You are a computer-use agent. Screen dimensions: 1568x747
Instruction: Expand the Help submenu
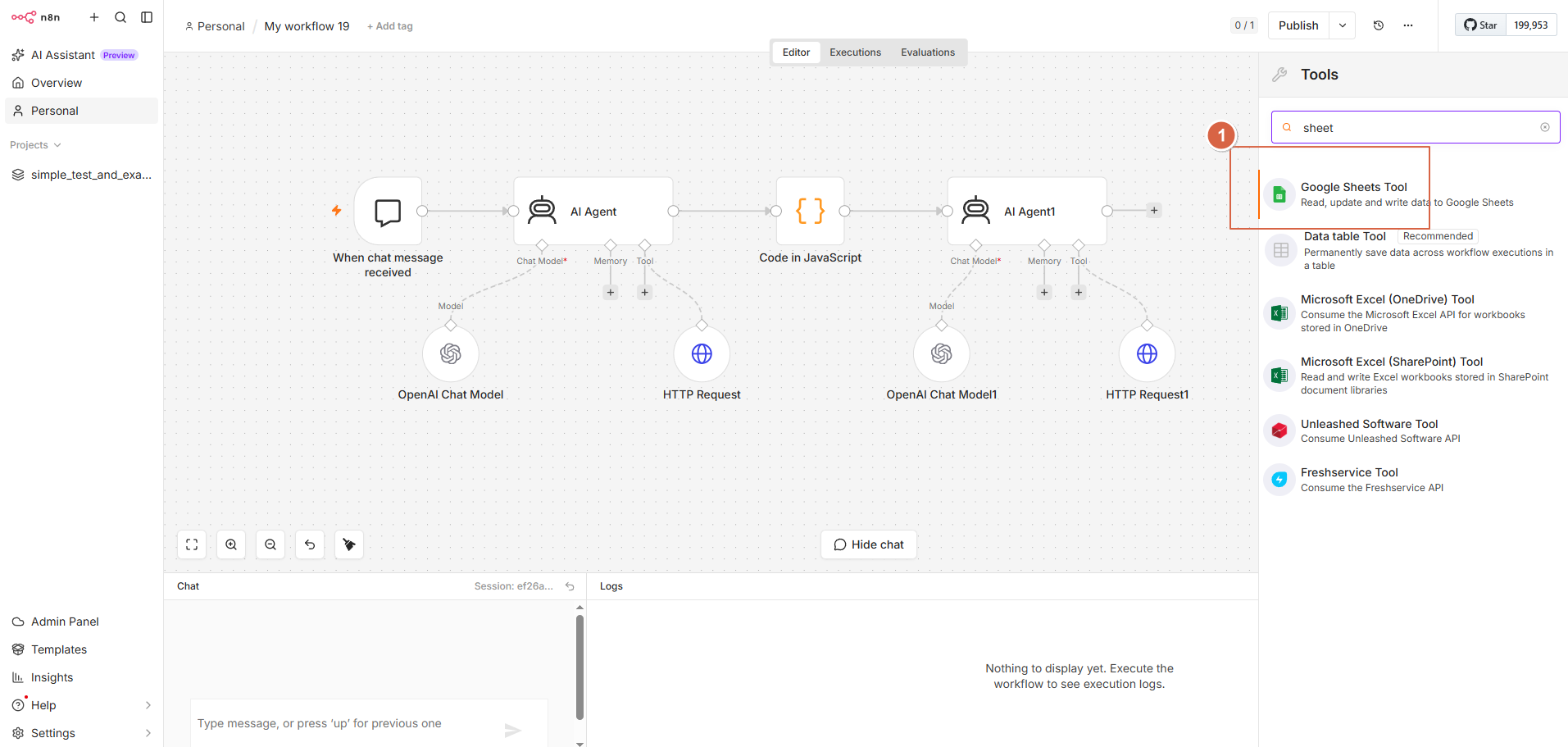coord(148,705)
